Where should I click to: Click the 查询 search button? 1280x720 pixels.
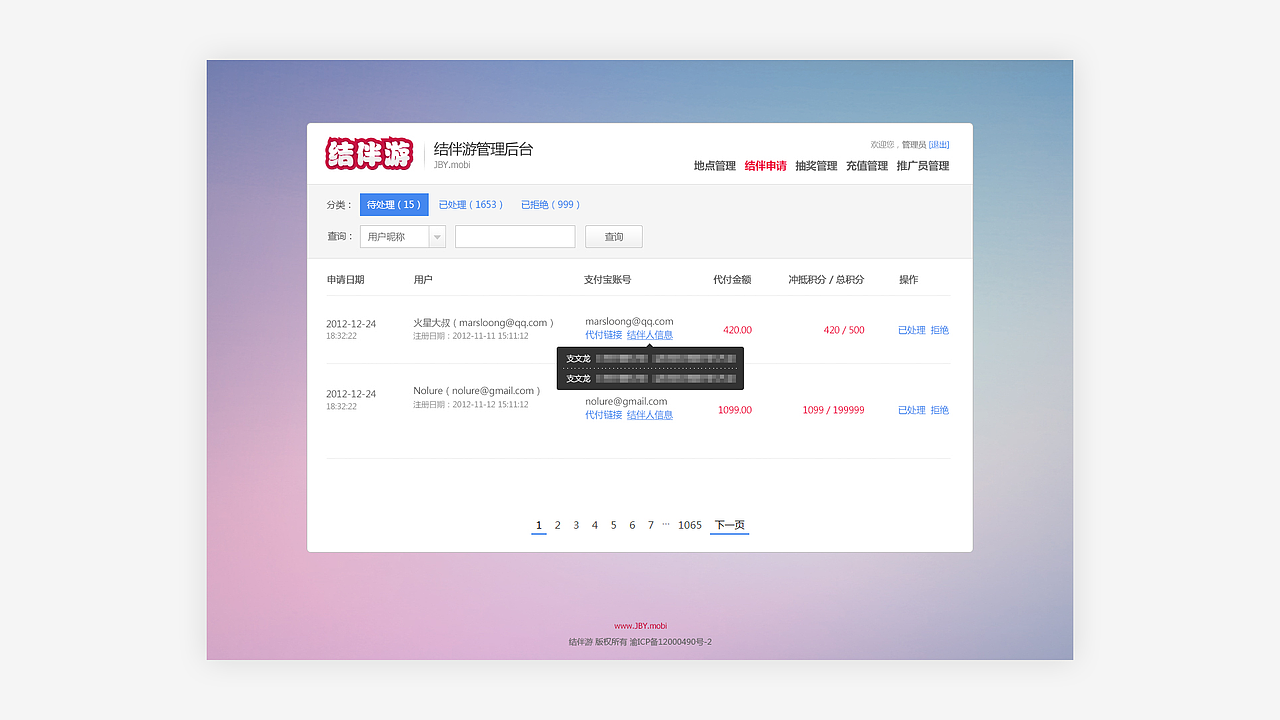613,236
